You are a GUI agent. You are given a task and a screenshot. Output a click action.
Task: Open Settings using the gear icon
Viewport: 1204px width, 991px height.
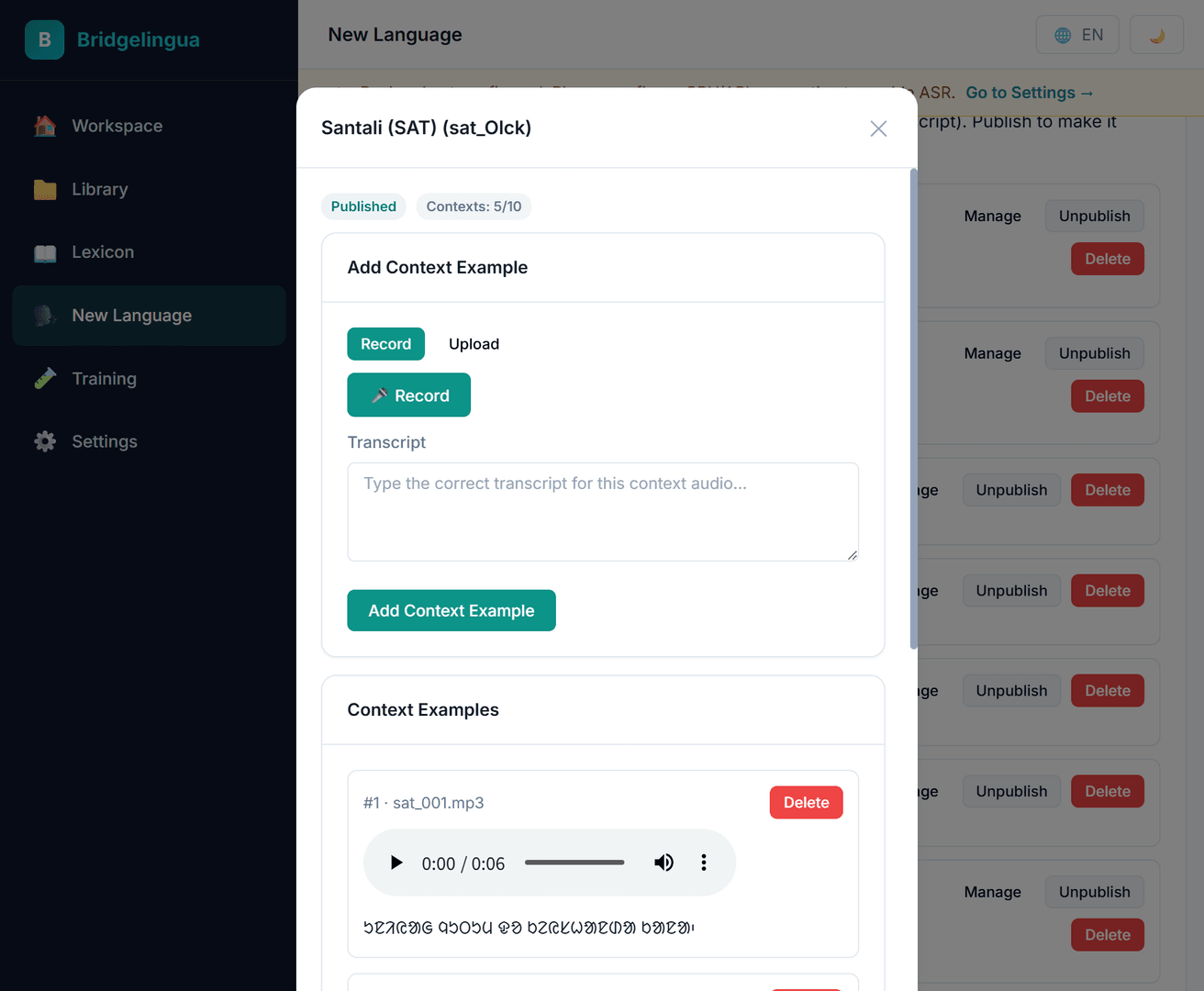(x=44, y=441)
